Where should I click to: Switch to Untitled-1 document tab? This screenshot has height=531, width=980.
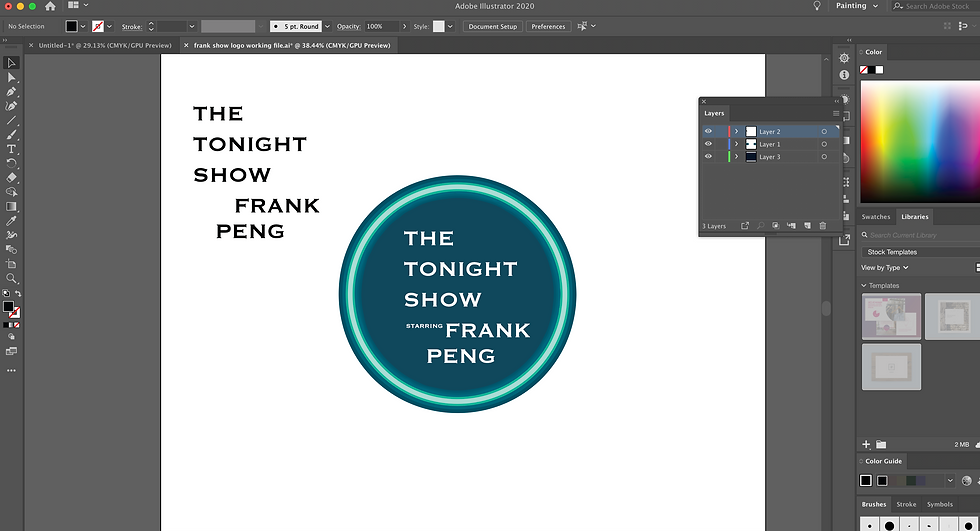[104, 45]
